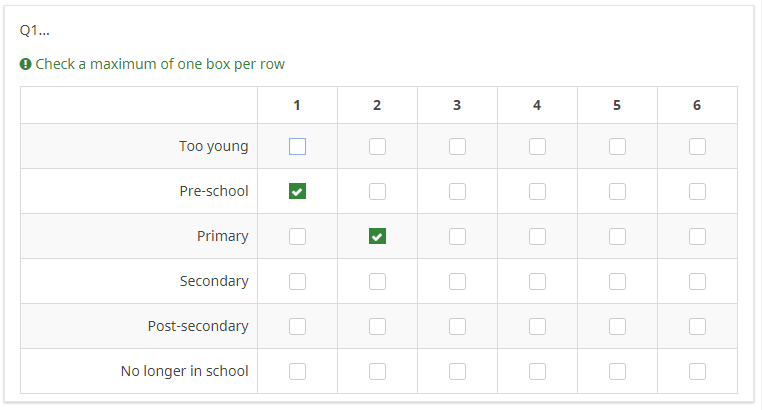This screenshot has height=410, width=762.
Task: Click the green exclamation warning icon
Action: [x=26, y=64]
